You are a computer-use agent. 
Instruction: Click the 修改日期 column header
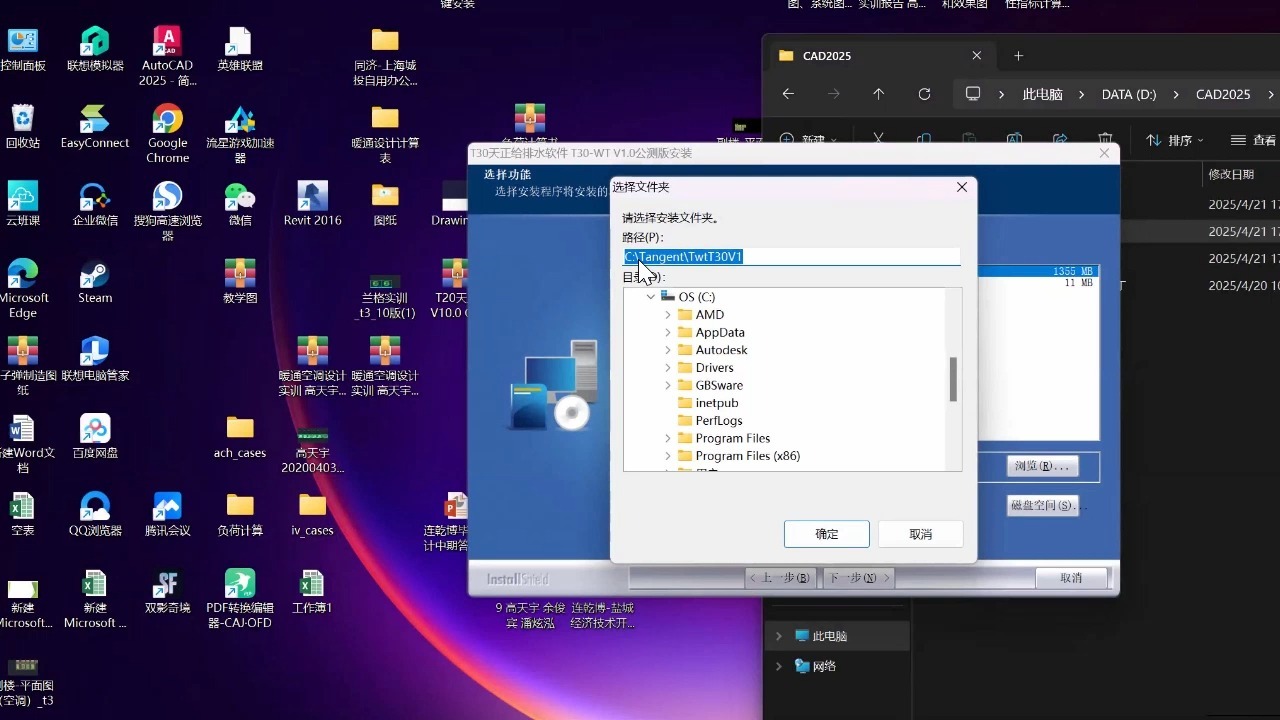(1231, 174)
